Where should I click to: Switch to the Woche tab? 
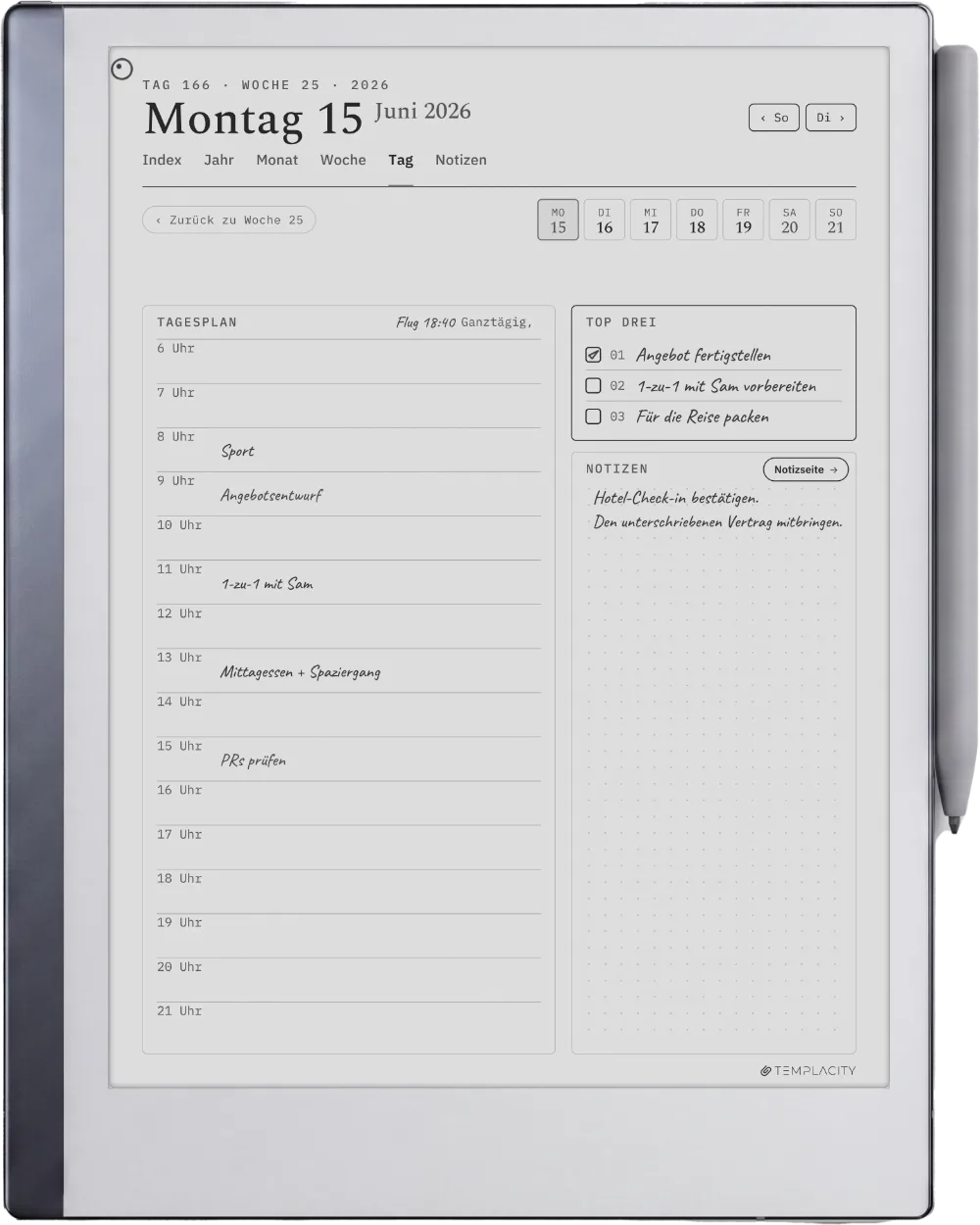(x=343, y=160)
